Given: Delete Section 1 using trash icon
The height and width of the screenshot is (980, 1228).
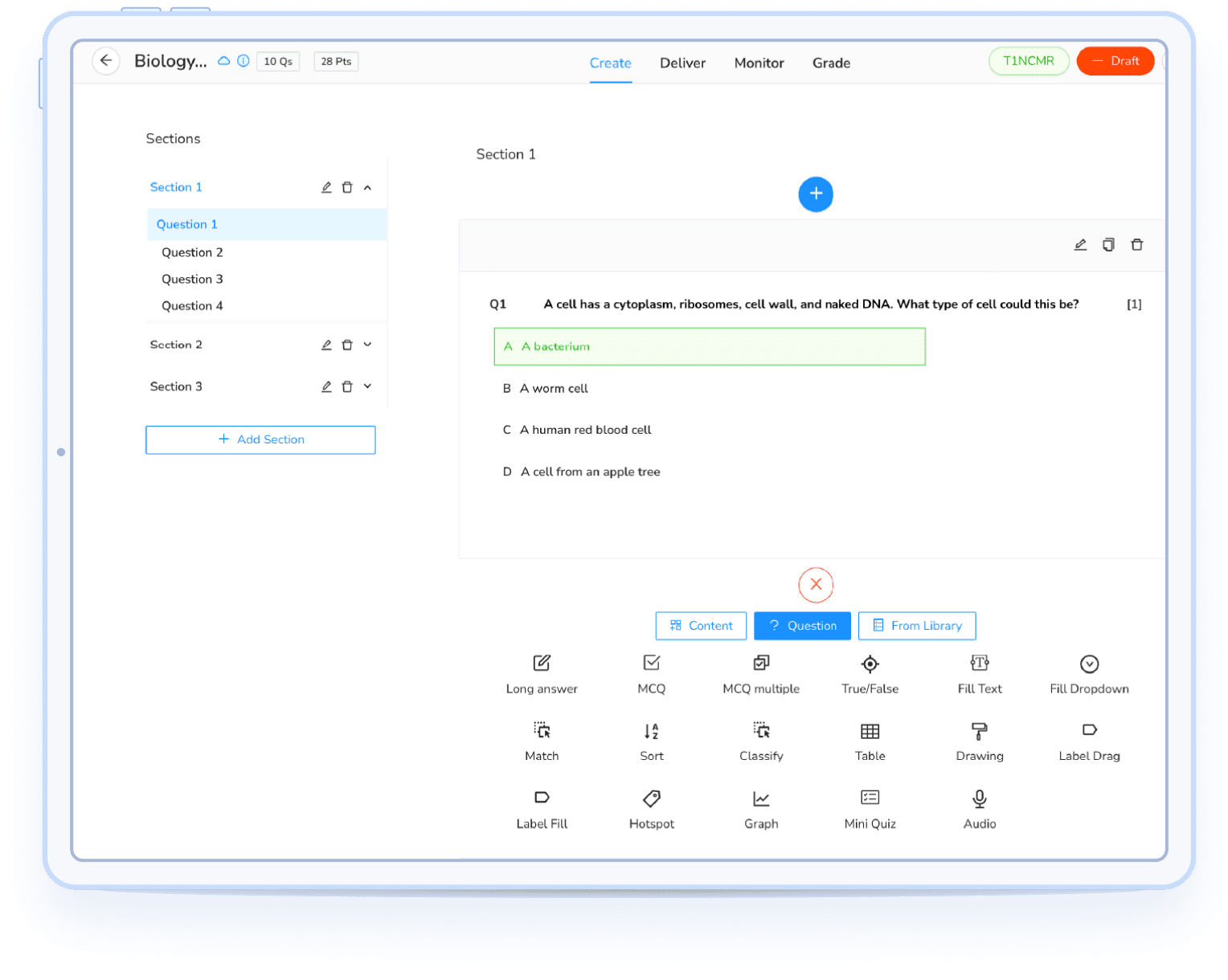Looking at the screenshot, I should 347,187.
